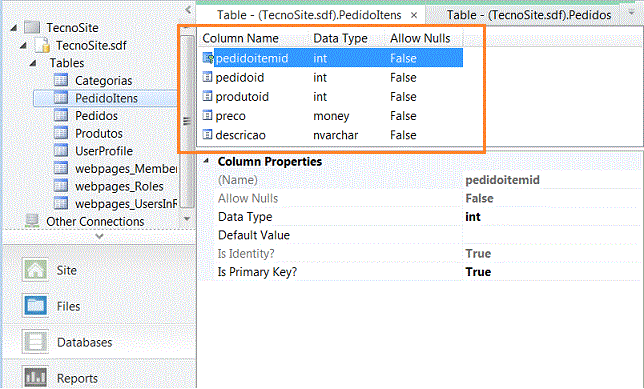The width and height of the screenshot is (644, 389).
Task: Click the Default Value property field
Action: point(552,235)
